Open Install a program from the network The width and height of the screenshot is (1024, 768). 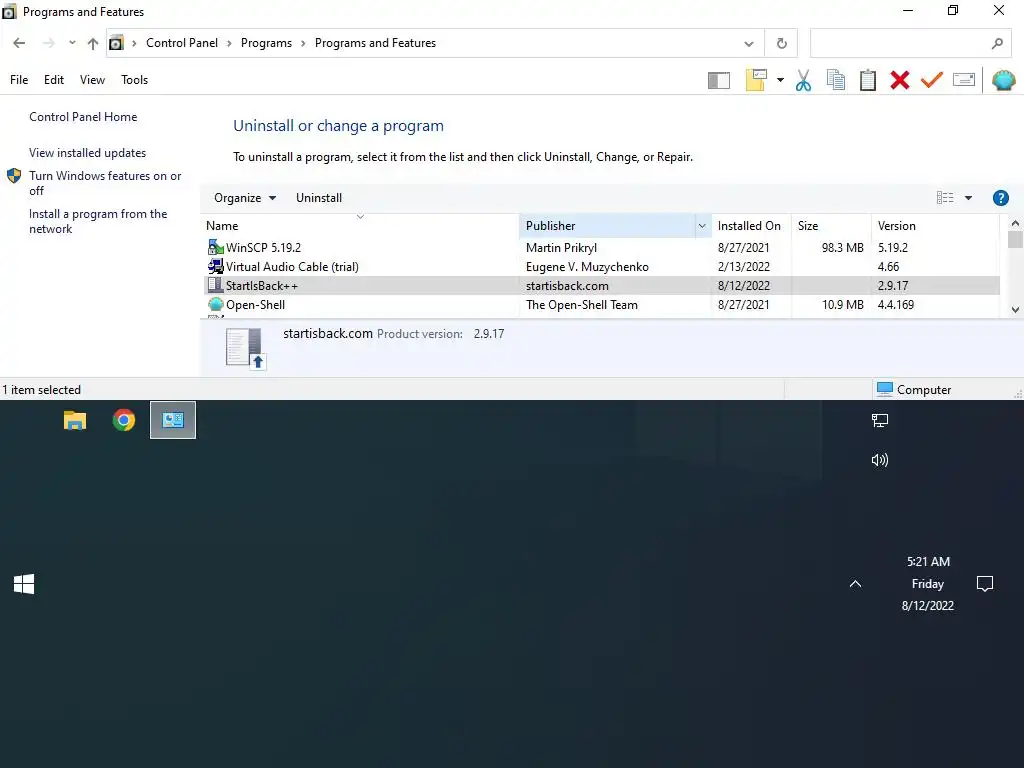[98, 221]
